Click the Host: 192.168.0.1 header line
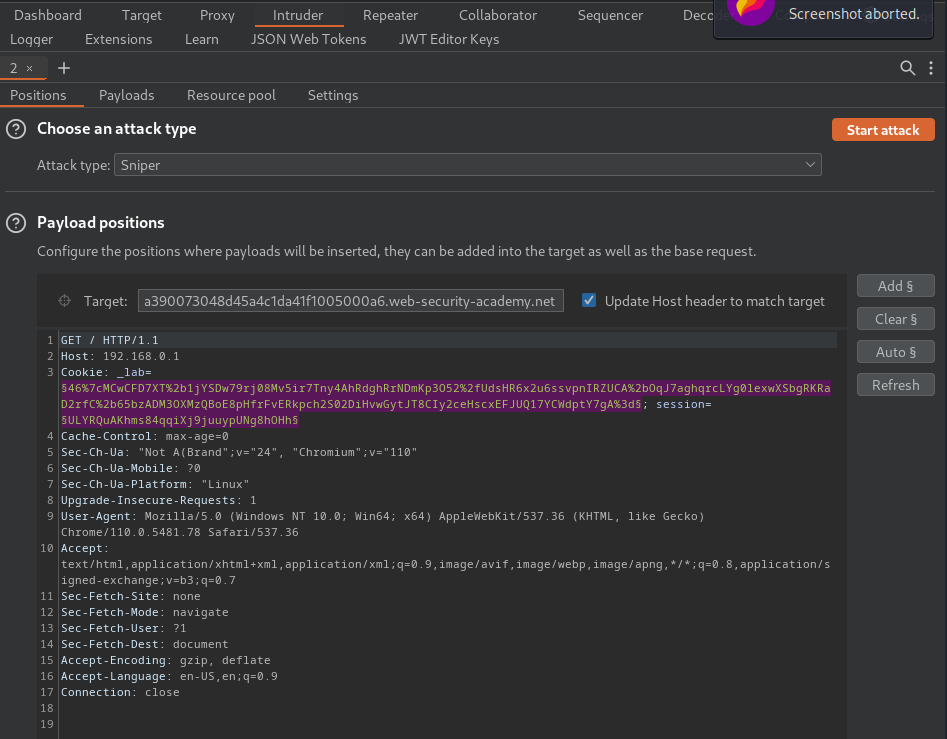The width and height of the screenshot is (947, 739). pos(120,356)
